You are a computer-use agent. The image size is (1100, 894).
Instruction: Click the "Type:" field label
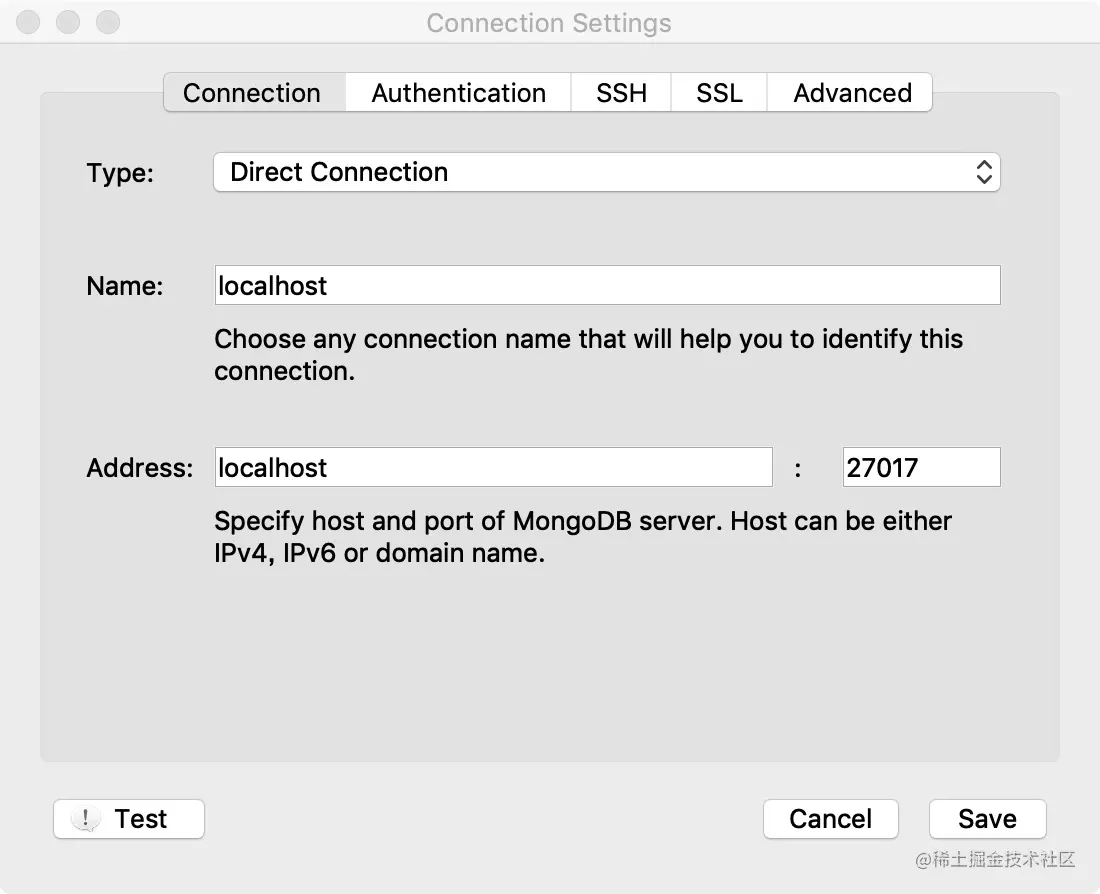pyautogui.click(x=120, y=174)
